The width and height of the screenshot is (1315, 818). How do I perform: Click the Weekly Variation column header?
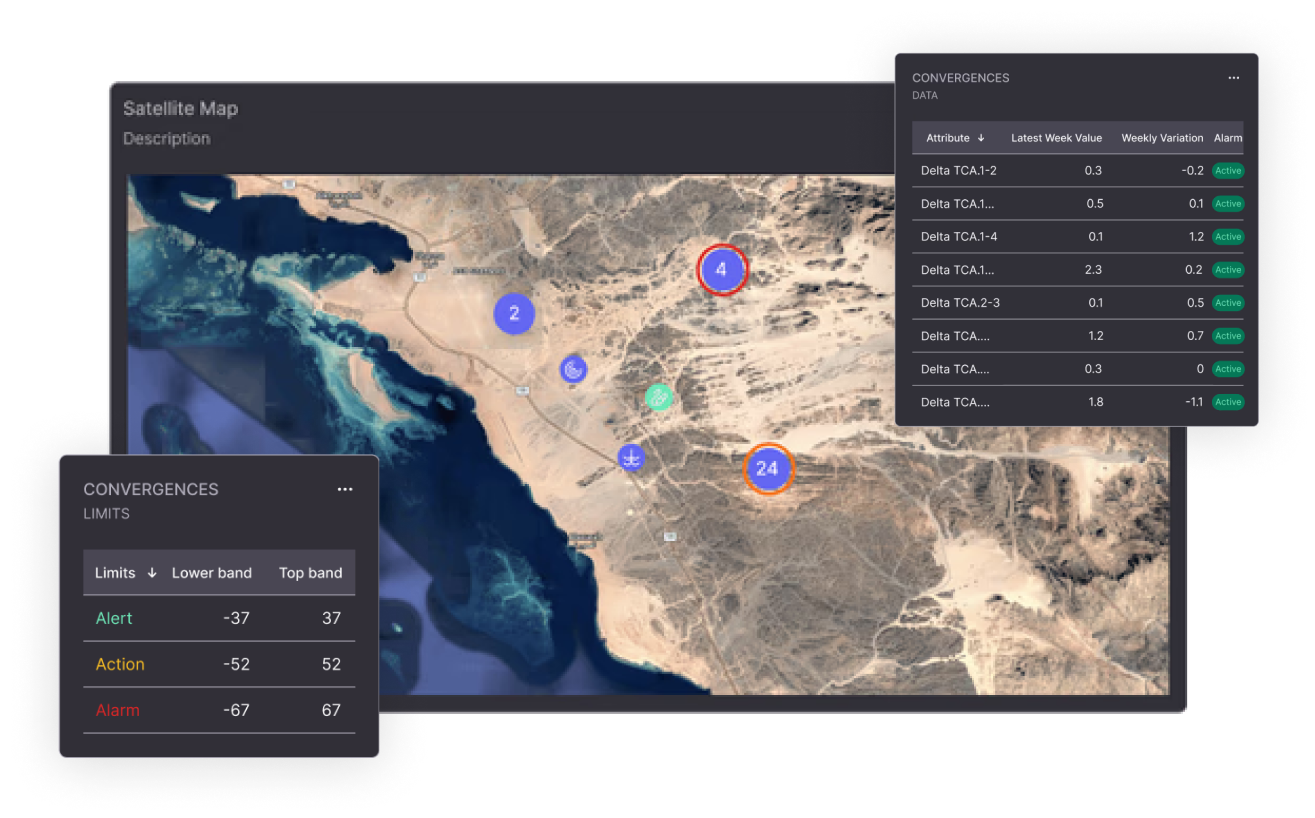1162,138
